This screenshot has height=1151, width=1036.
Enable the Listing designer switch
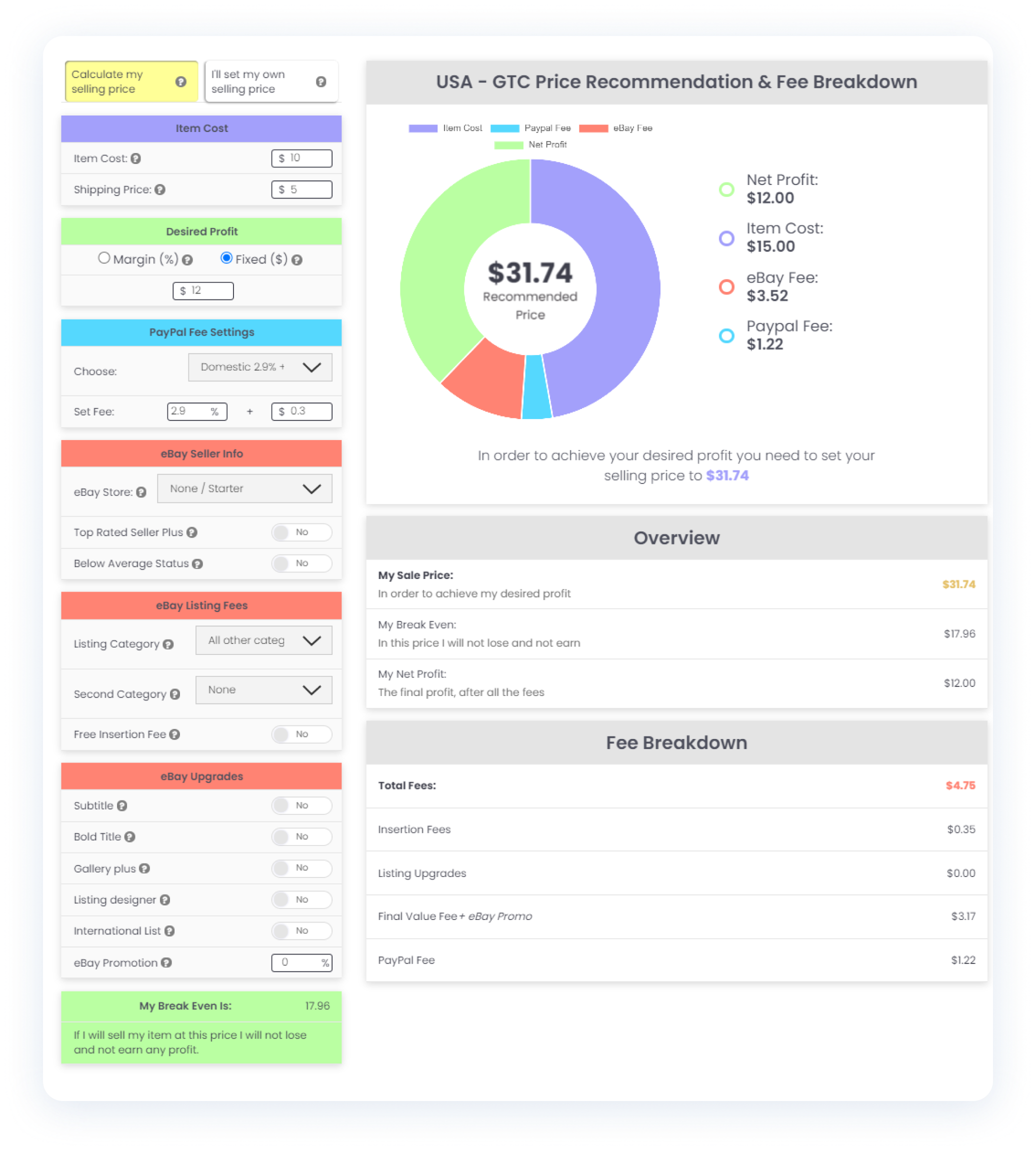click(x=301, y=899)
